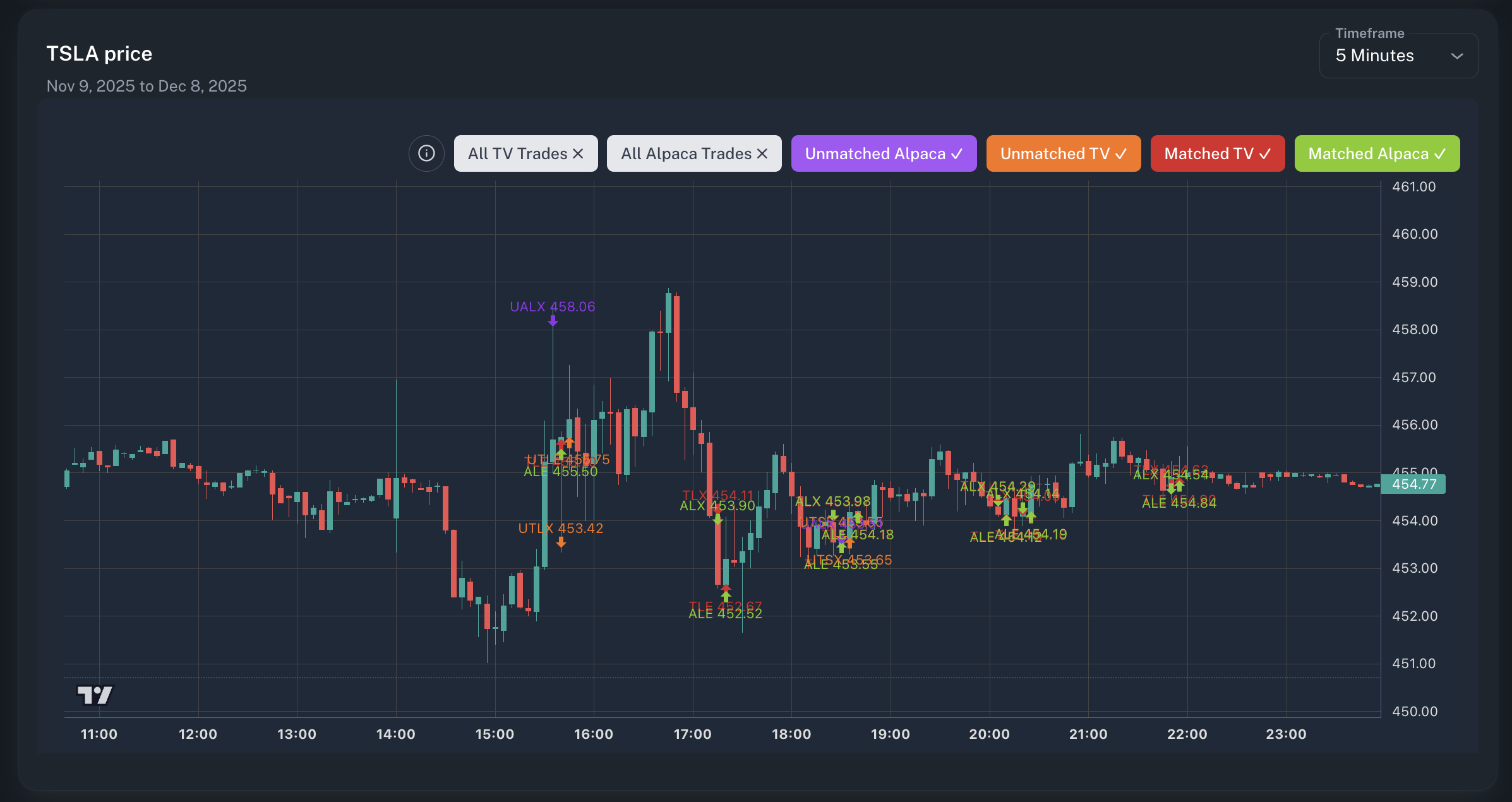
Task: Click the TSLA price chart title
Action: [x=99, y=53]
